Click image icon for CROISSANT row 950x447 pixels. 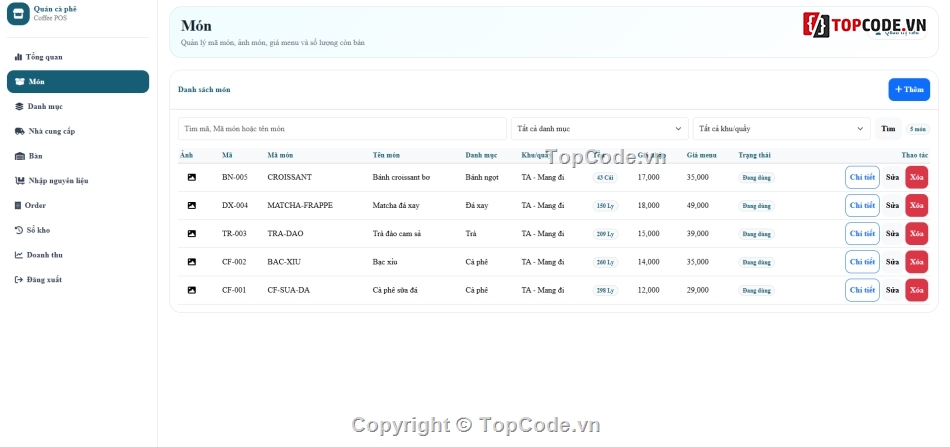[x=191, y=177]
